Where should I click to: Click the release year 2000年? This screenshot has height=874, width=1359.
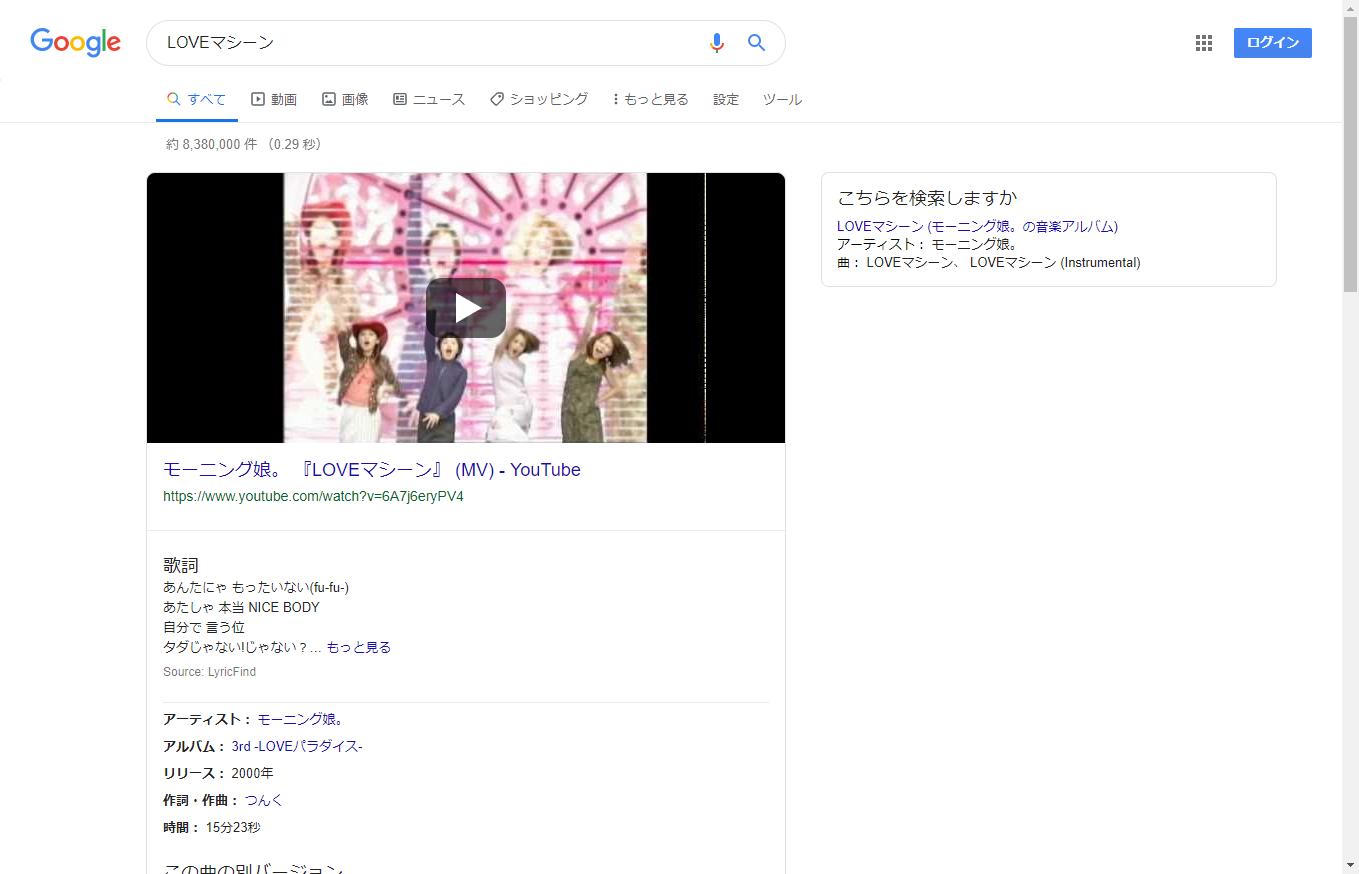252,773
